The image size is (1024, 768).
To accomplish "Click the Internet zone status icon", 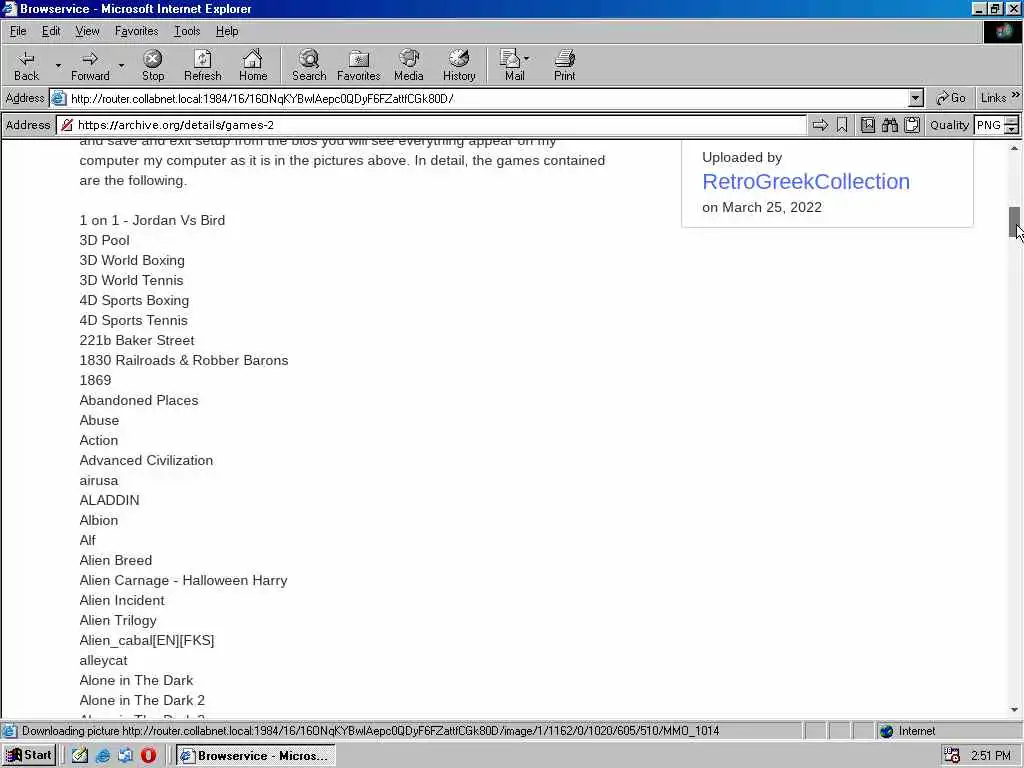I will (886, 731).
